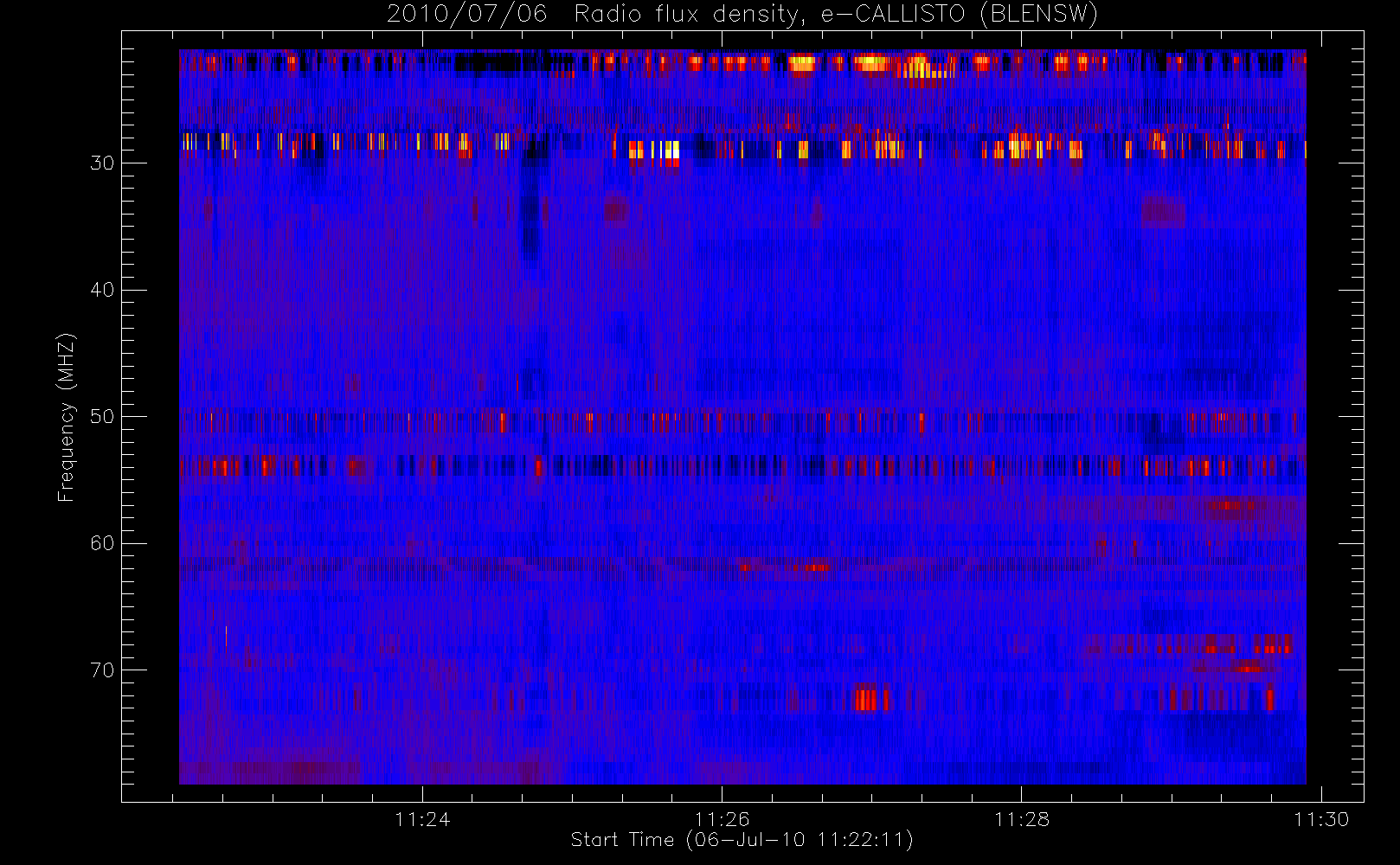Click the 70 frequency tick label
Image resolution: width=1400 pixels, height=865 pixels.
[x=102, y=670]
